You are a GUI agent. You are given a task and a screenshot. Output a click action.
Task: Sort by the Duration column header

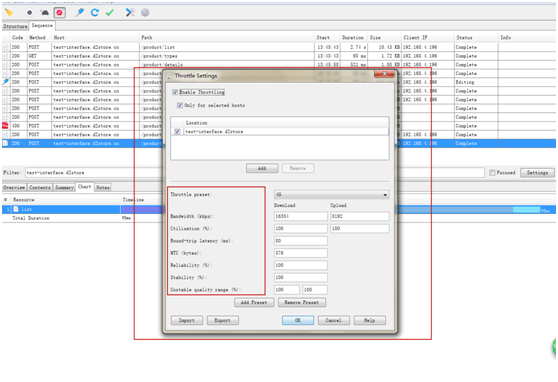coord(353,37)
